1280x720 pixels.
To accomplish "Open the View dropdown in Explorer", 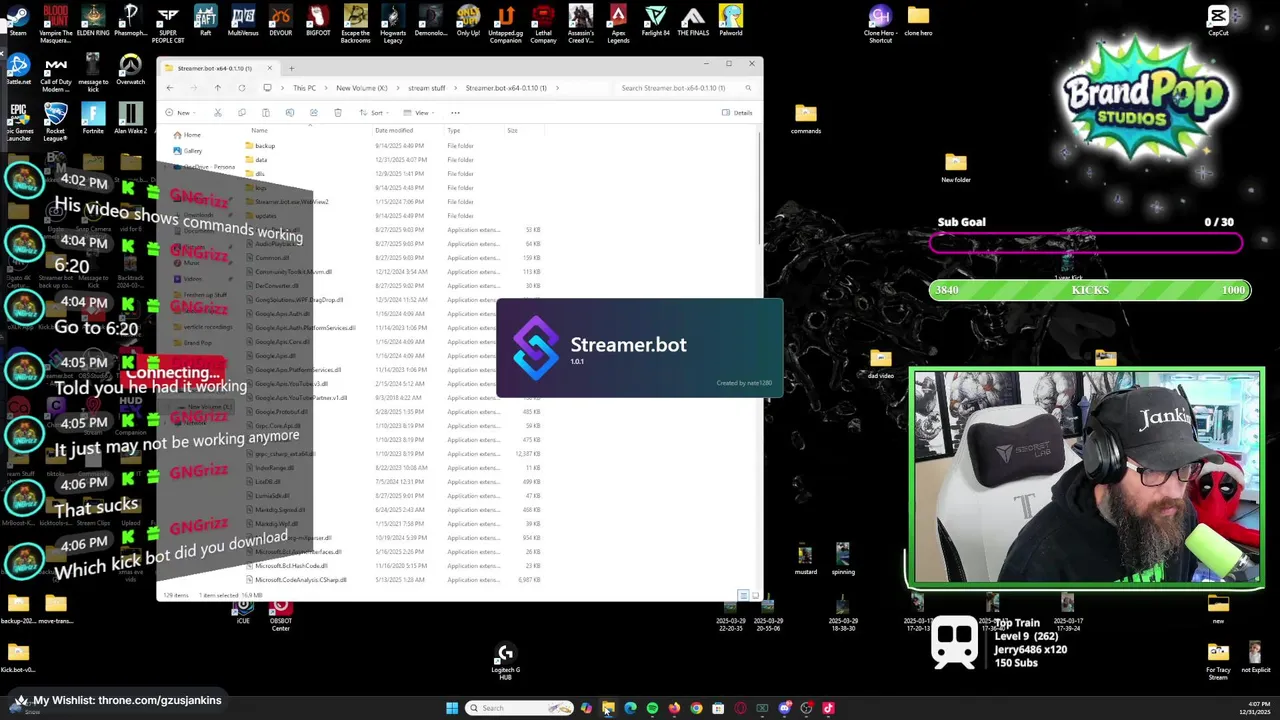I will pyautogui.click(x=420, y=112).
